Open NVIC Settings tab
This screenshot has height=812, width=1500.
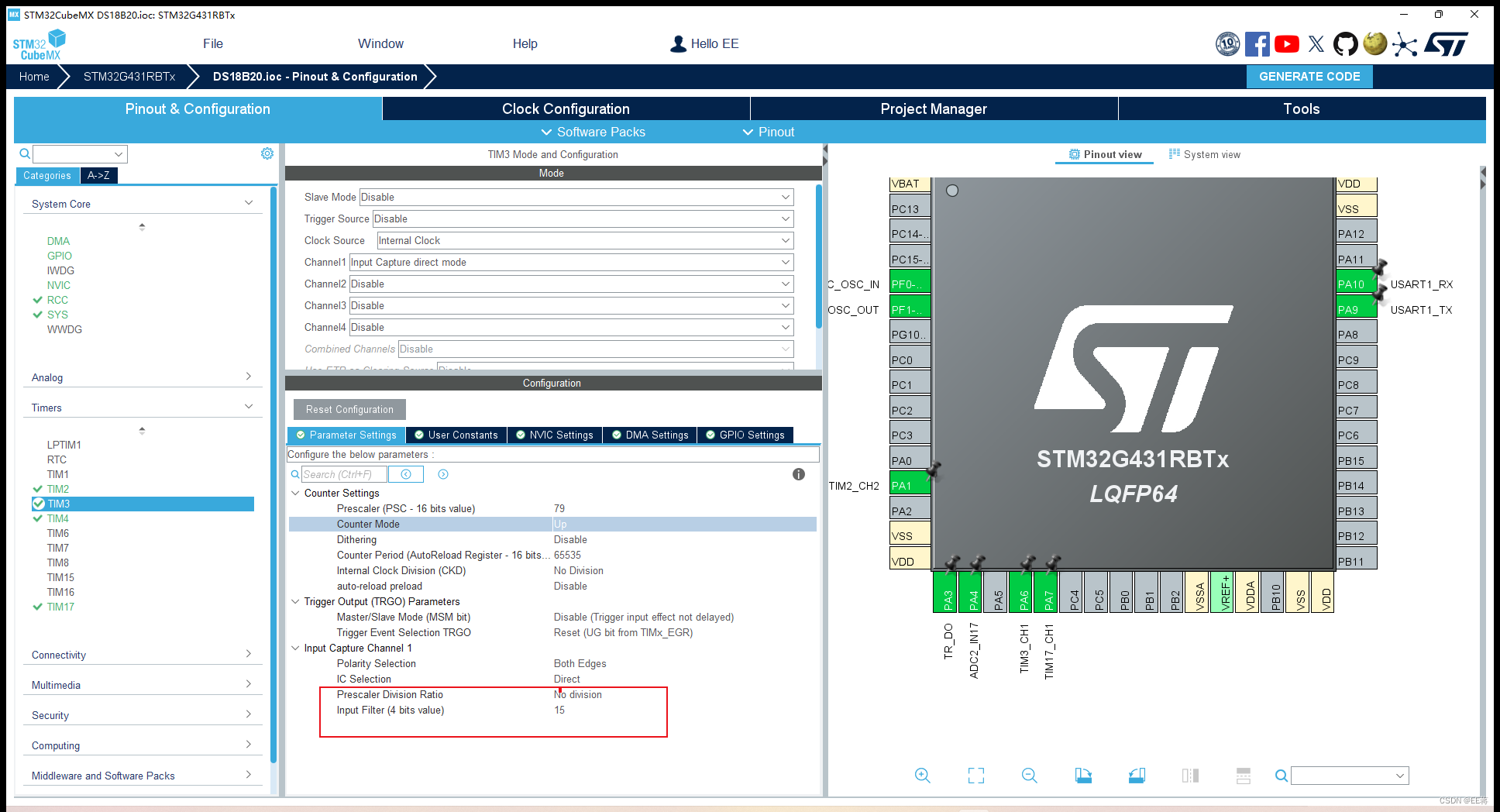(555, 435)
